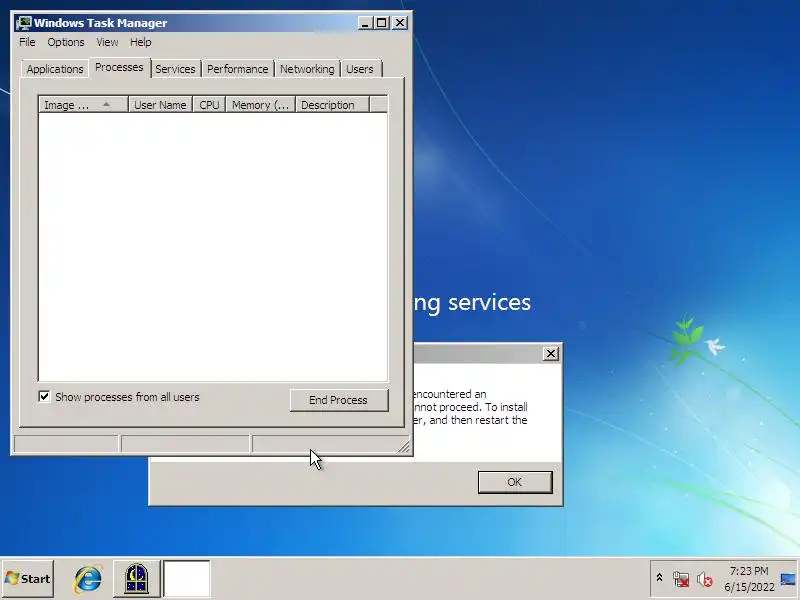Viewport: 800px width, 600px height.
Task: Select the Processes tab
Action: point(119,67)
